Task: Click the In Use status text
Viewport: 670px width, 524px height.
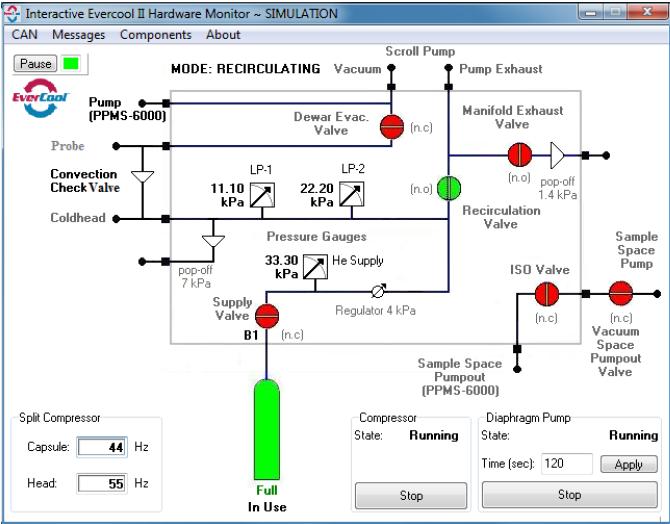Action: tap(267, 507)
